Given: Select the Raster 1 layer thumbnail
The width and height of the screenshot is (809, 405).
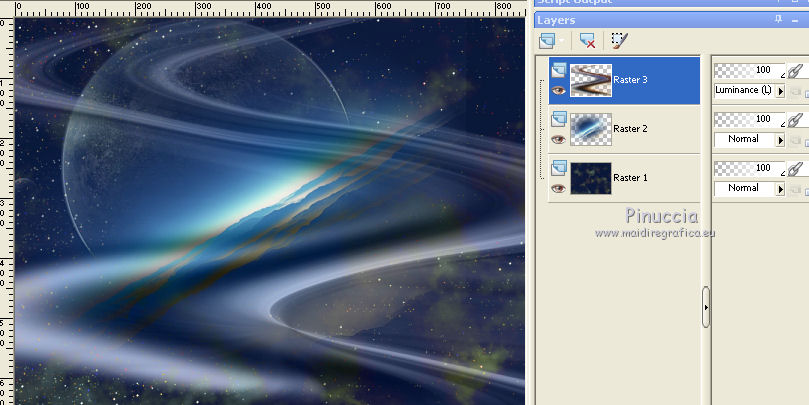Looking at the screenshot, I should tap(591, 178).
